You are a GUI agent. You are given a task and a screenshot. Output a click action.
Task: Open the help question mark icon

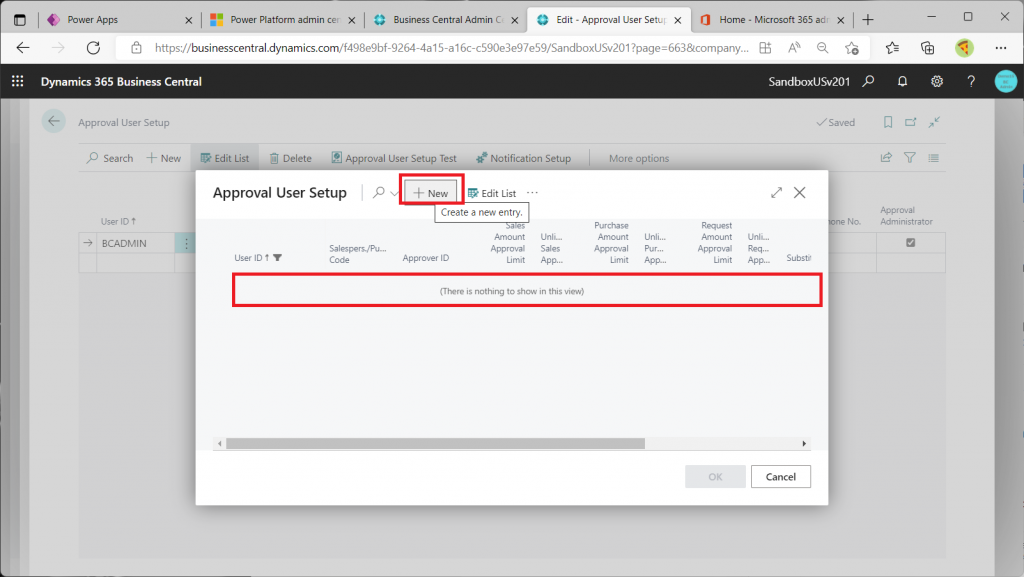[971, 81]
